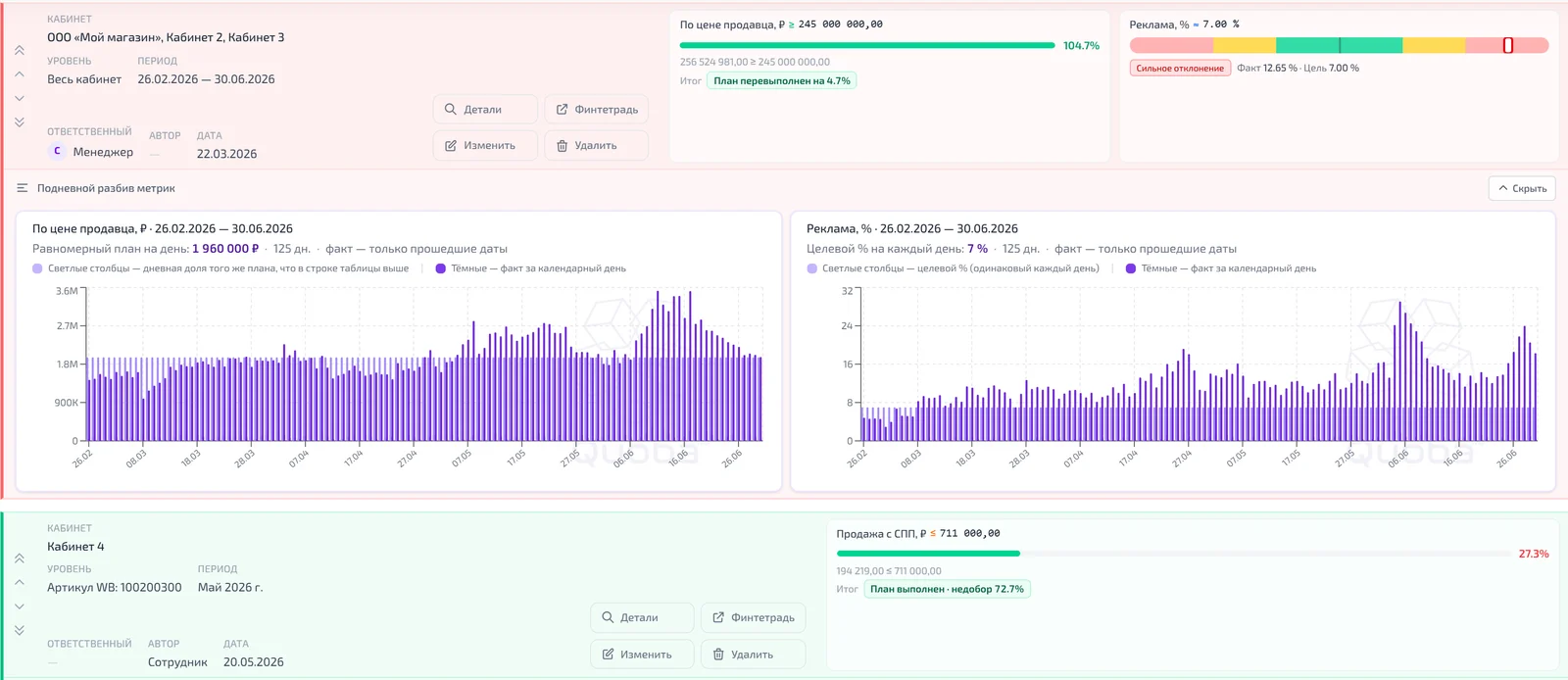The height and width of the screenshot is (680, 1568).
Task: Click period 26.02.2026 — 30.06.2026 in top card
Action: pos(206,79)
